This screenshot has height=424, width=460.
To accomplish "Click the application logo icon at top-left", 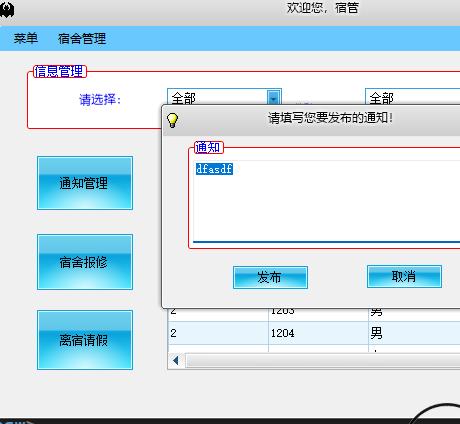I will [x=7, y=10].
